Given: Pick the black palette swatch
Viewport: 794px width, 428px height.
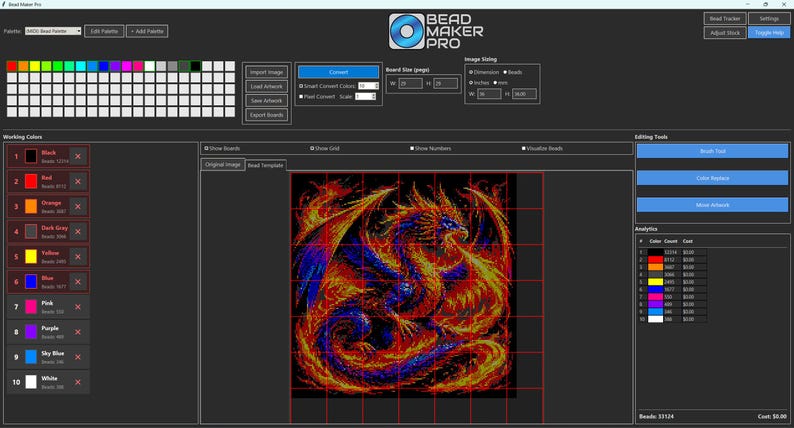Looking at the screenshot, I should click(x=195, y=66).
